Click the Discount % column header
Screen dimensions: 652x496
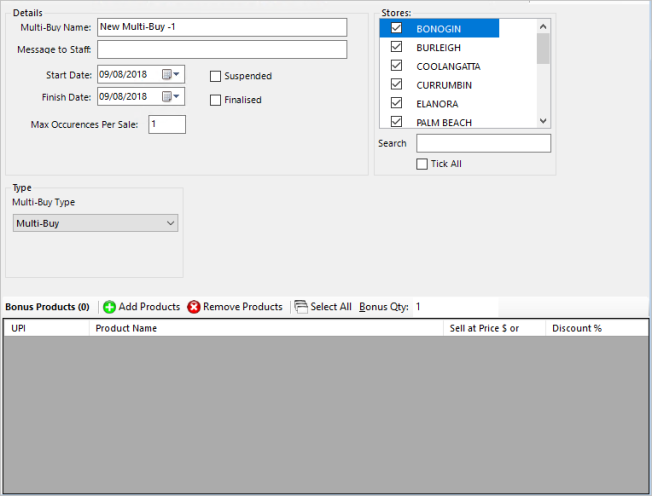click(596, 328)
